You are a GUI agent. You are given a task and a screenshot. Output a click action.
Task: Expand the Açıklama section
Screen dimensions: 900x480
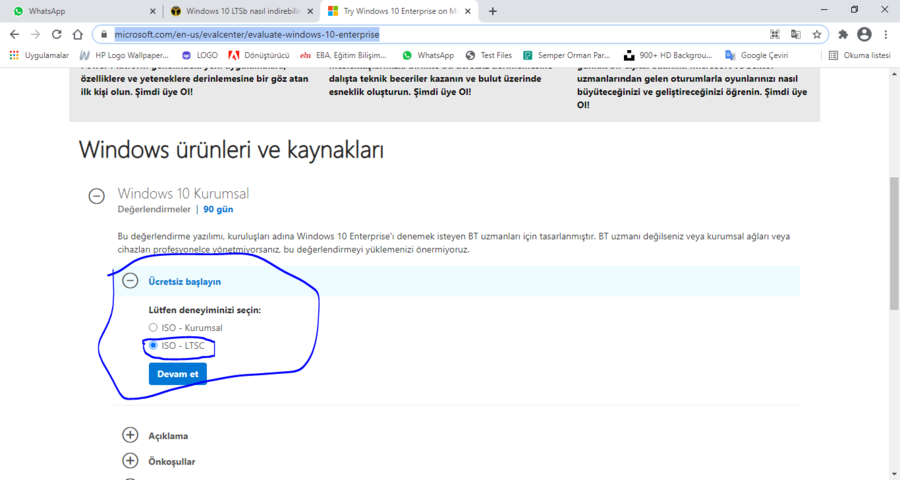click(x=130, y=435)
